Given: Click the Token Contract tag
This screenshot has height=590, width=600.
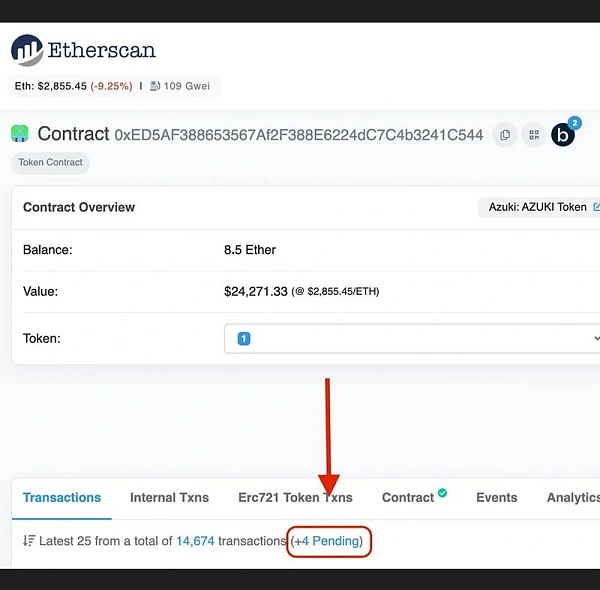Looking at the screenshot, I should point(50,162).
